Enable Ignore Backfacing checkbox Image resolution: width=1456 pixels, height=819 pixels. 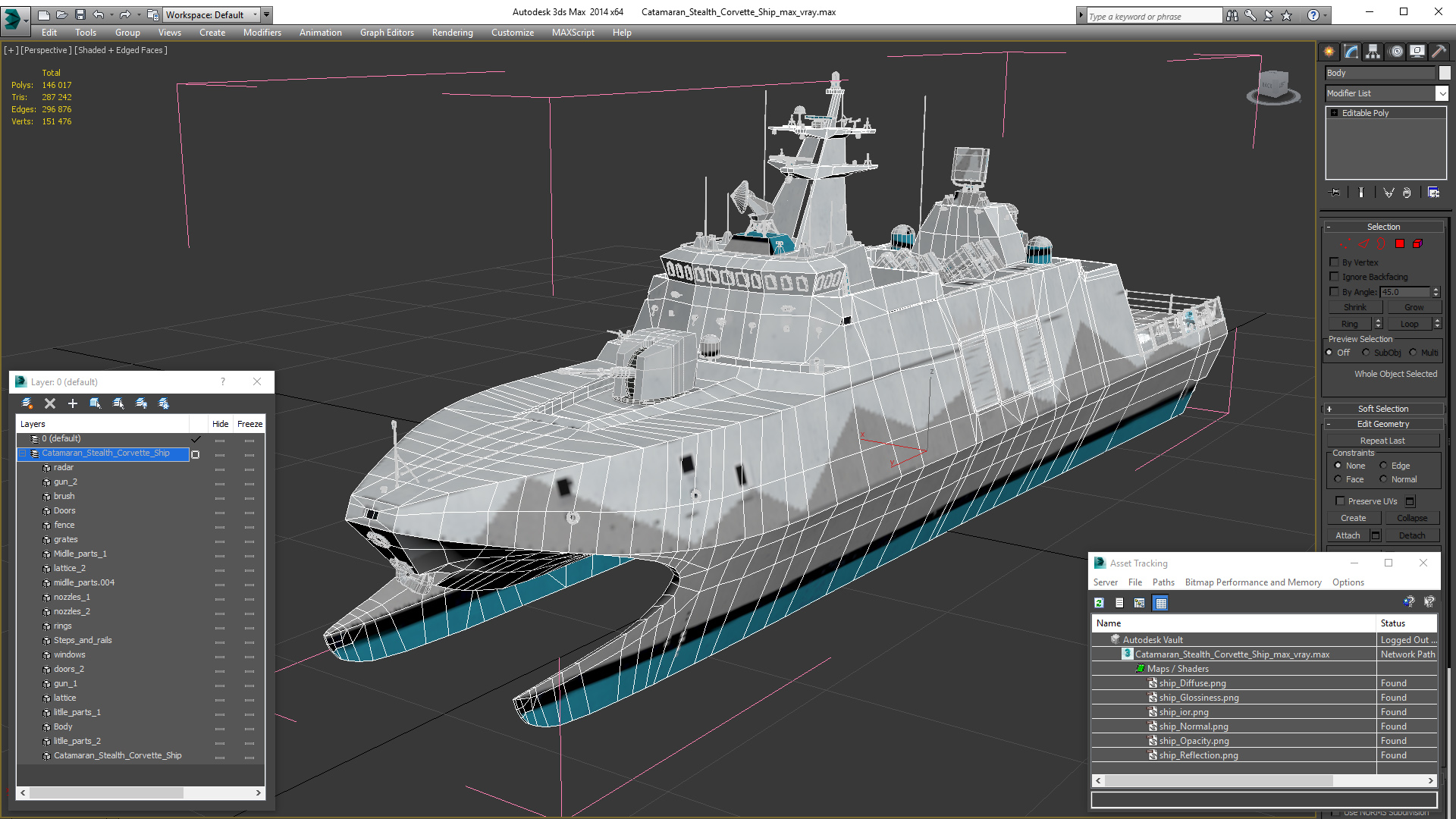(1335, 277)
